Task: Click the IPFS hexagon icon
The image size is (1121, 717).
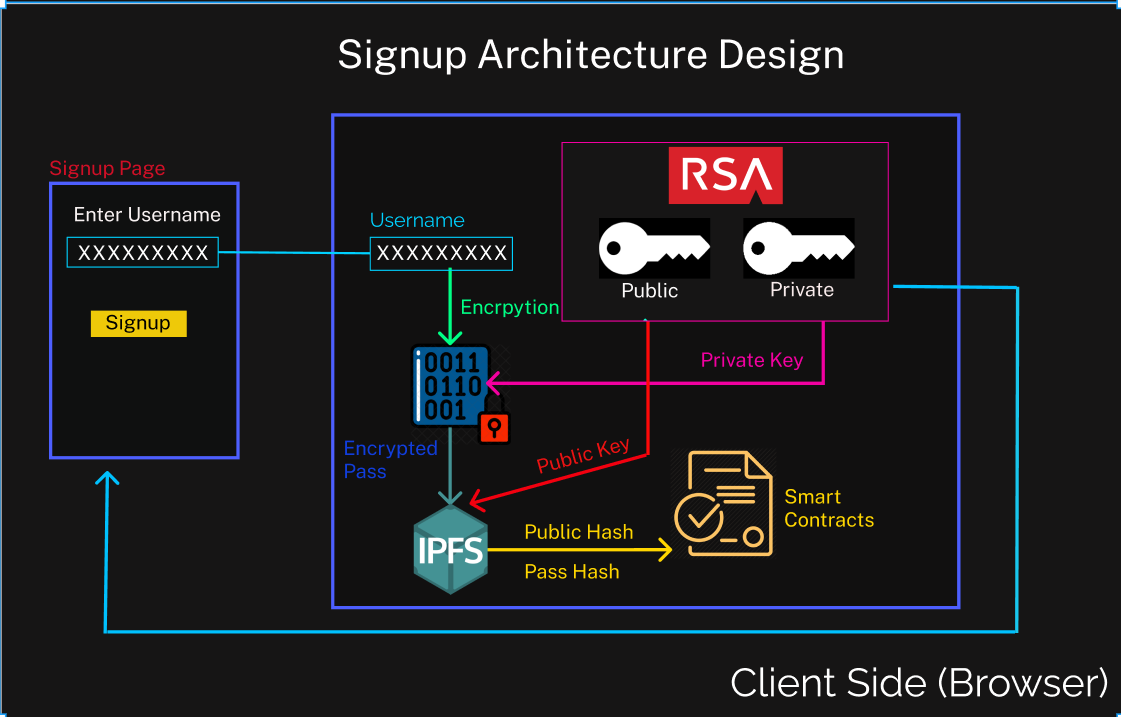Action: pyautogui.click(x=450, y=550)
